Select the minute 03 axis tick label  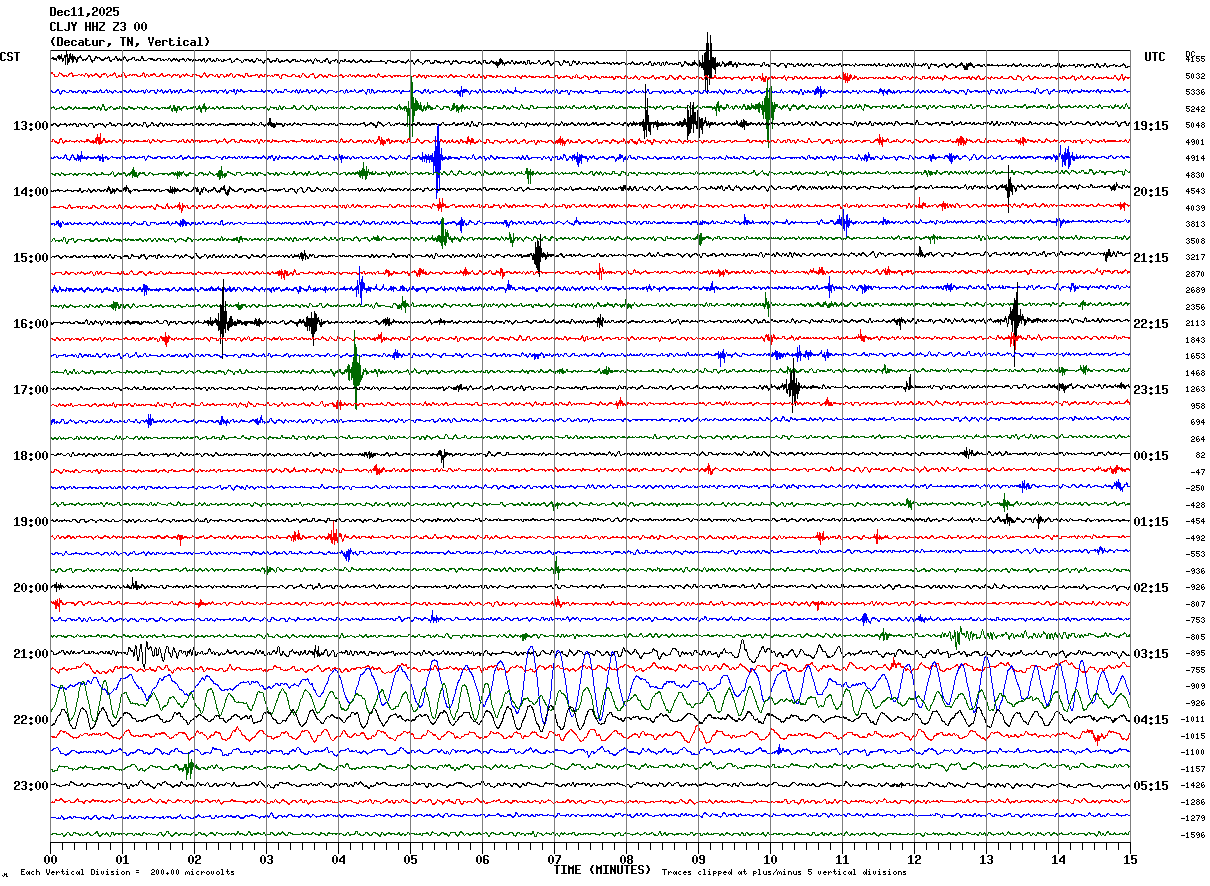(x=266, y=860)
